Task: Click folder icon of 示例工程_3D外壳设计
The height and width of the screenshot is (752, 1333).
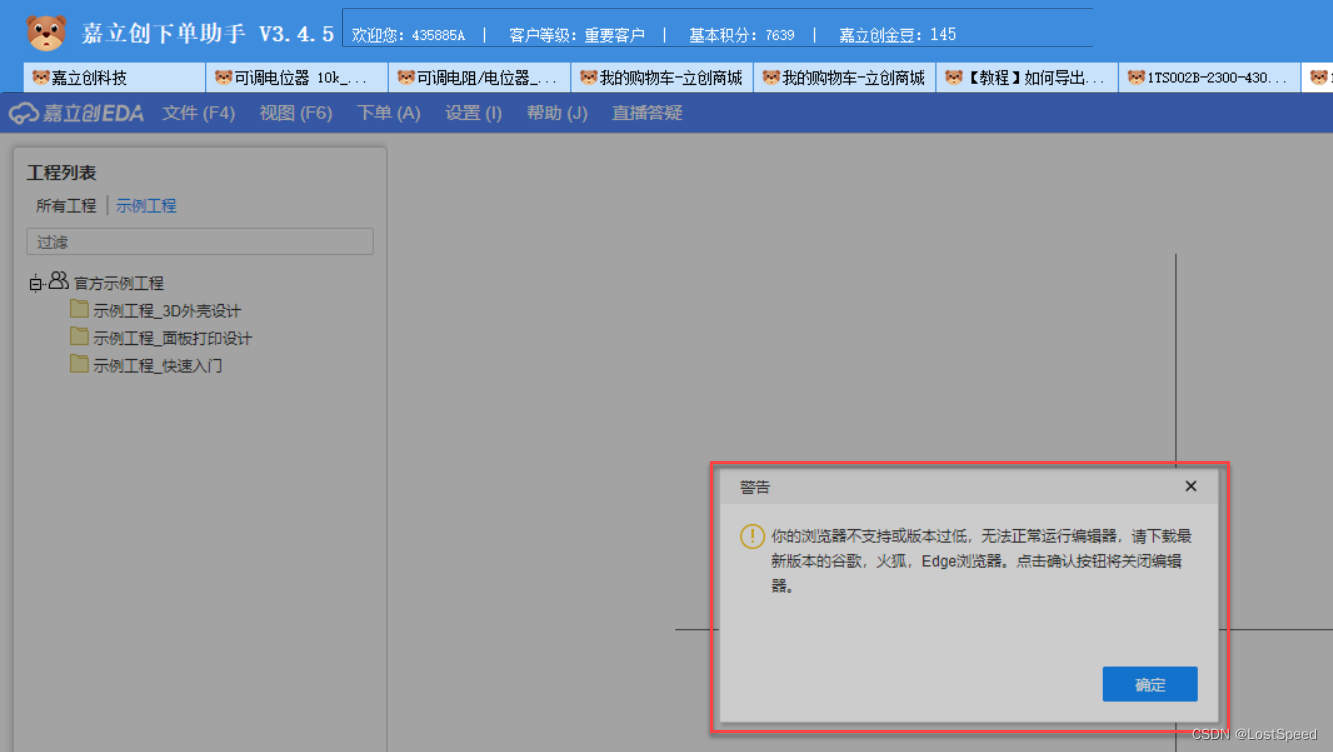Action: pos(80,309)
